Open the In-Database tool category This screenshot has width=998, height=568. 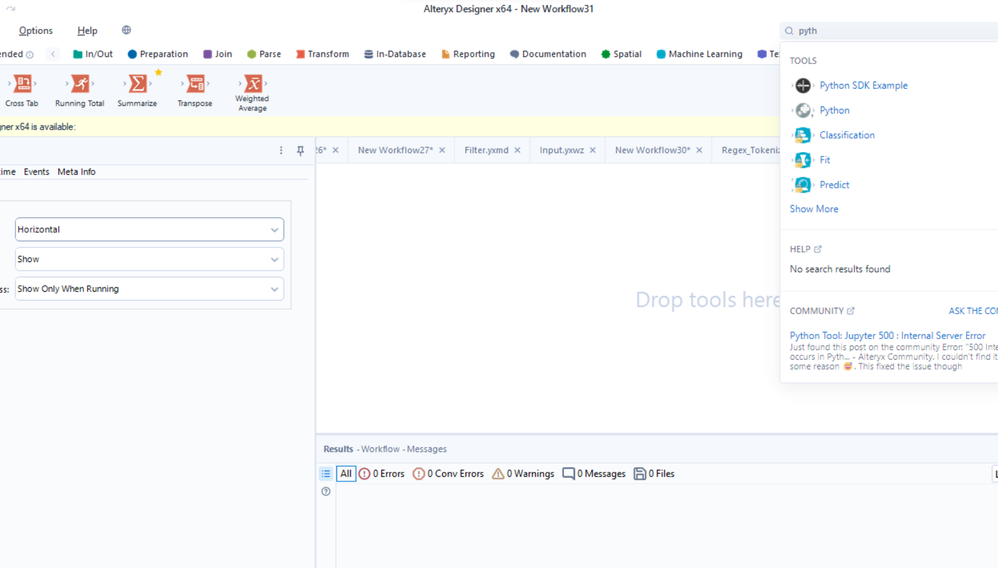coord(395,54)
